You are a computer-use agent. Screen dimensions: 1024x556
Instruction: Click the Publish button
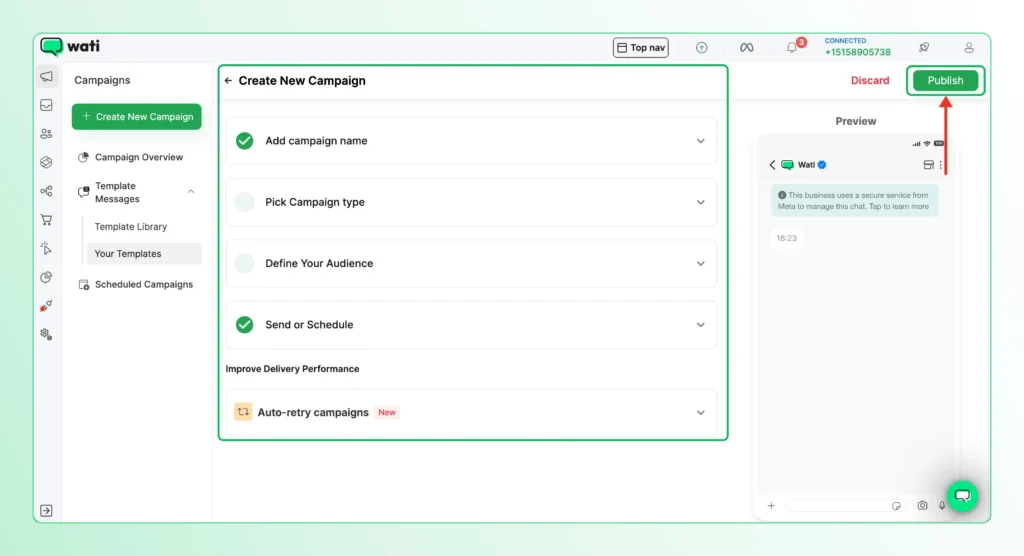tap(945, 80)
